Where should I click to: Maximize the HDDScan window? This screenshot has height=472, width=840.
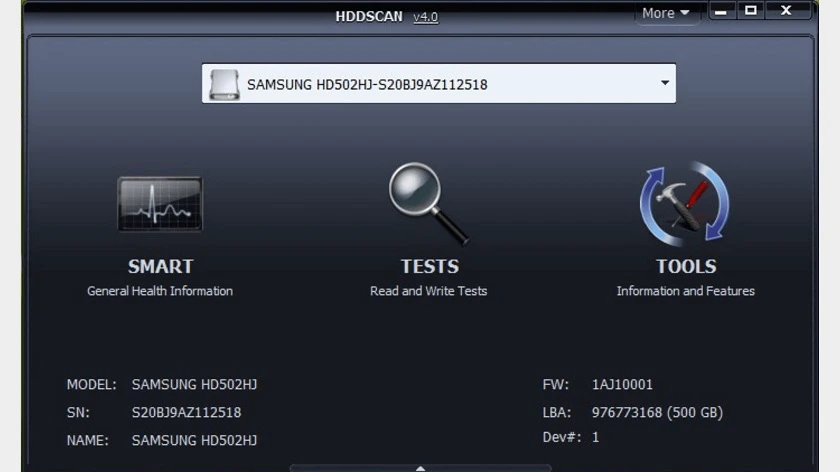click(x=751, y=11)
